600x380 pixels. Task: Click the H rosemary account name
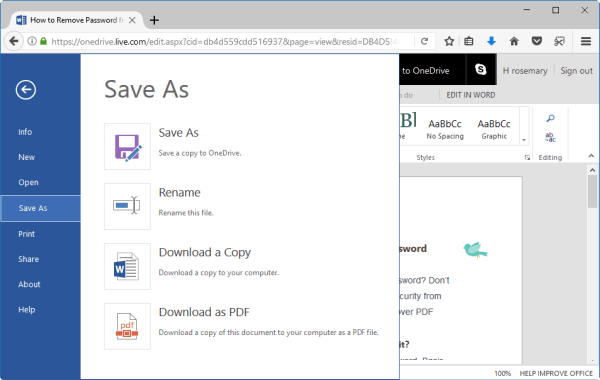tap(525, 71)
